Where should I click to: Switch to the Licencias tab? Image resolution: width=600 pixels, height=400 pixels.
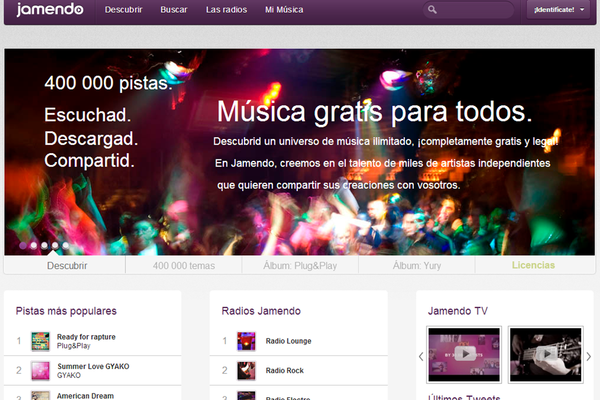533,265
